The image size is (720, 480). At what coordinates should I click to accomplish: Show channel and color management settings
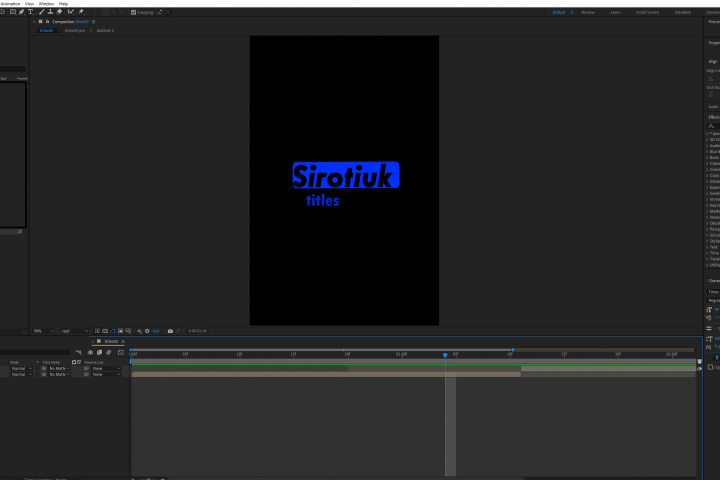[139, 331]
